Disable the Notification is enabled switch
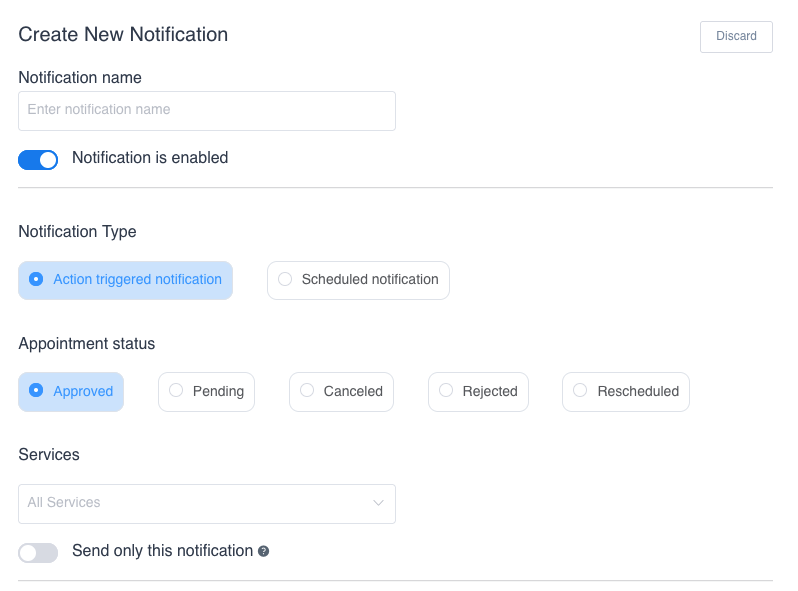Screen dimensions: 798x591 38,159
